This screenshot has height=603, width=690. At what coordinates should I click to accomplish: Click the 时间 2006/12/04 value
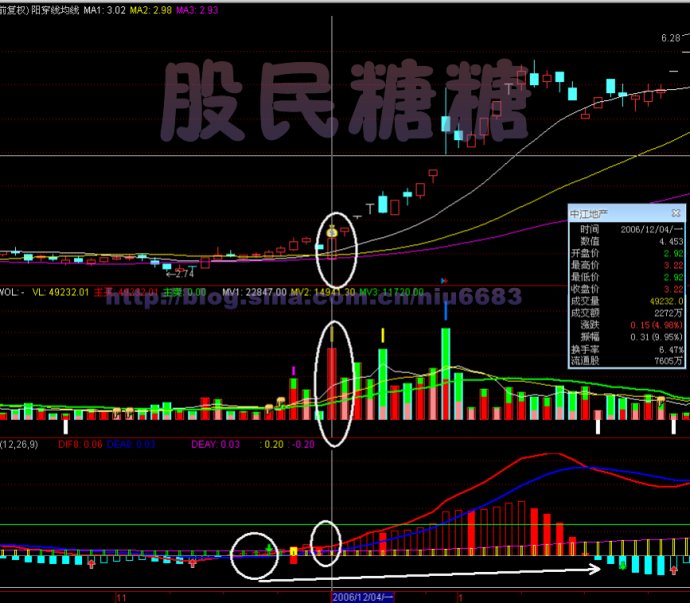tap(651, 229)
